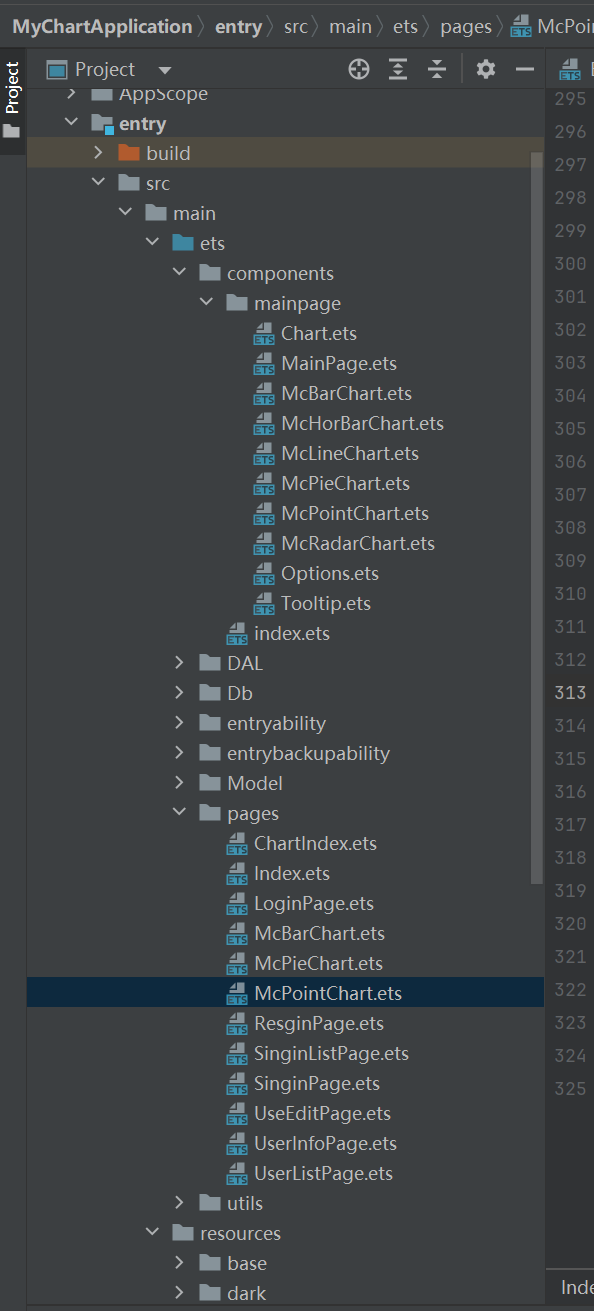Expand the AppScope folder
594x1311 pixels.
[x=70, y=94]
